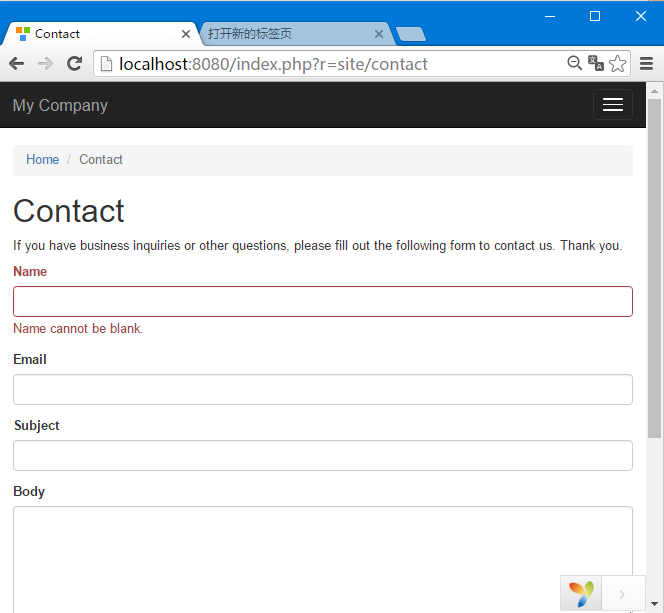664x613 pixels.
Task: Expand the Yii debug toolbar chevron
Action: pos(623,594)
